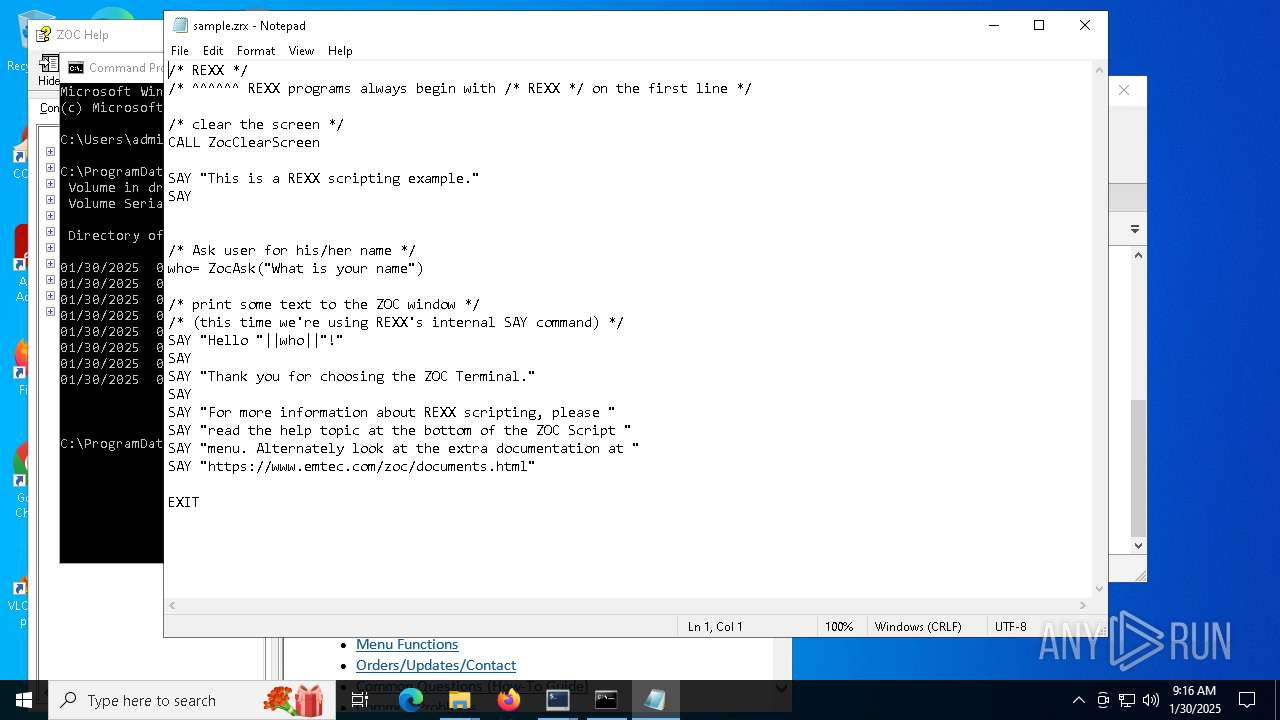Click '/* Ask user for his/her name */' comment
This screenshot has height=720, width=1280.
292,251
